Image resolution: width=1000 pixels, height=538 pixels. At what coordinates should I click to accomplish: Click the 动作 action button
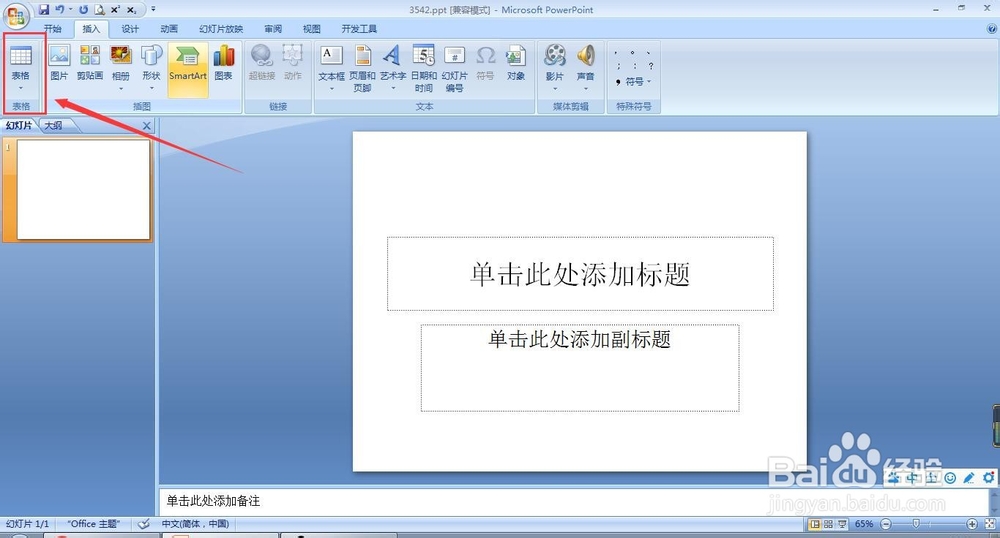tap(293, 64)
